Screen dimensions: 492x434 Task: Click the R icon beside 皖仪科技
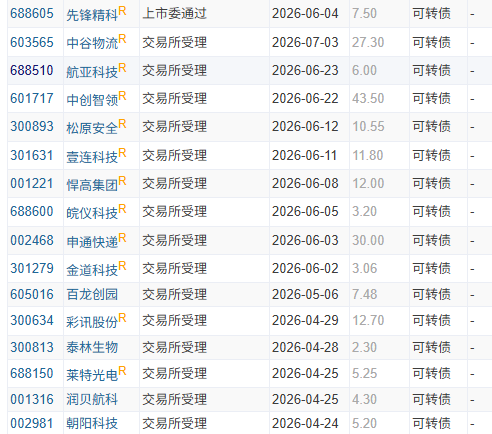(x=122, y=209)
